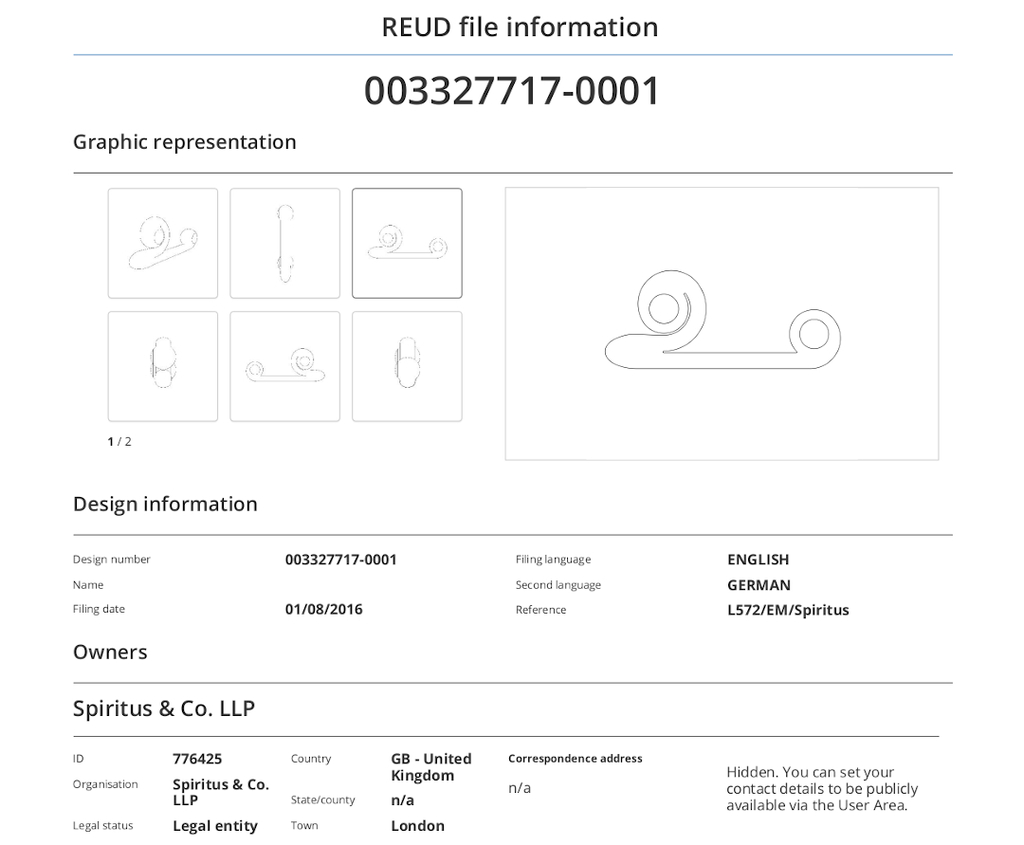Click the highlighted third thumbnail in top row
This screenshot has width=1024, height=845.
(x=407, y=243)
